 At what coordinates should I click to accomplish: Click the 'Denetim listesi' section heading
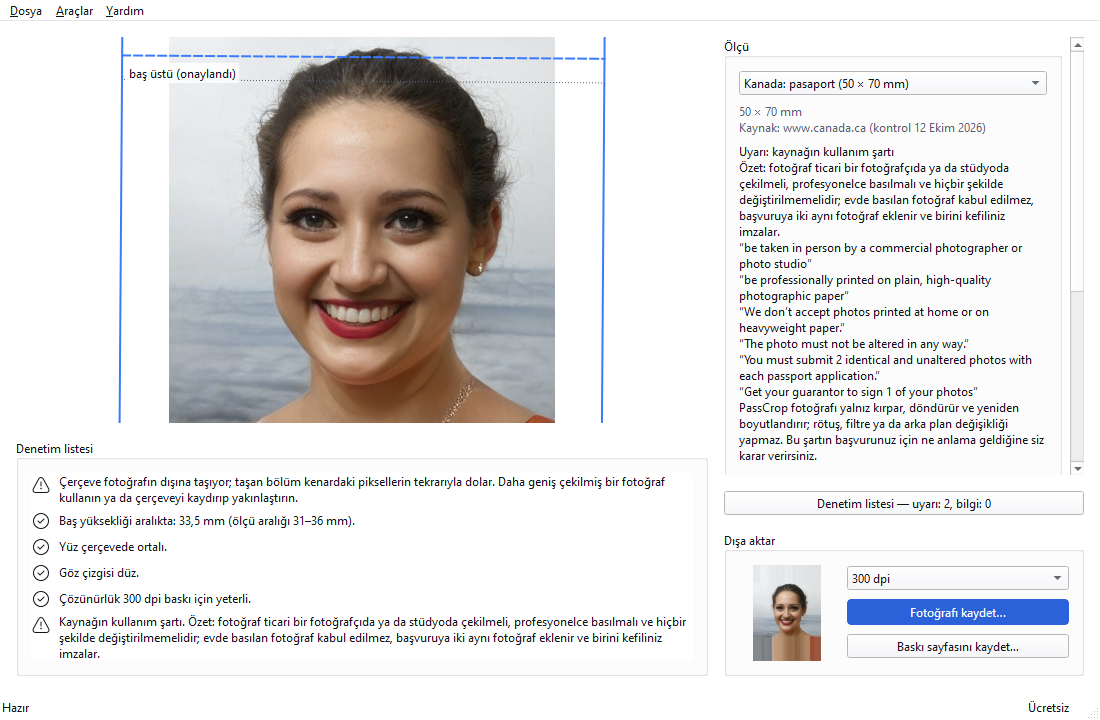click(55, 449)
